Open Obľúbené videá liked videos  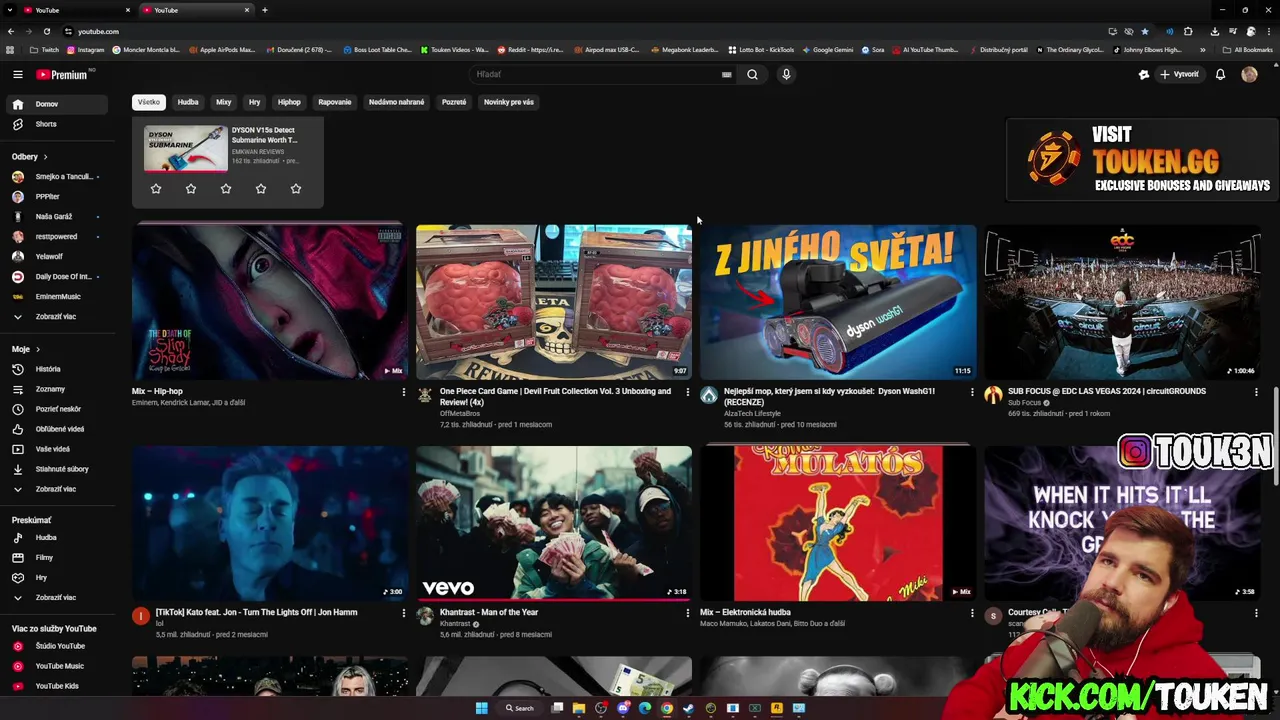pos(57,429)
